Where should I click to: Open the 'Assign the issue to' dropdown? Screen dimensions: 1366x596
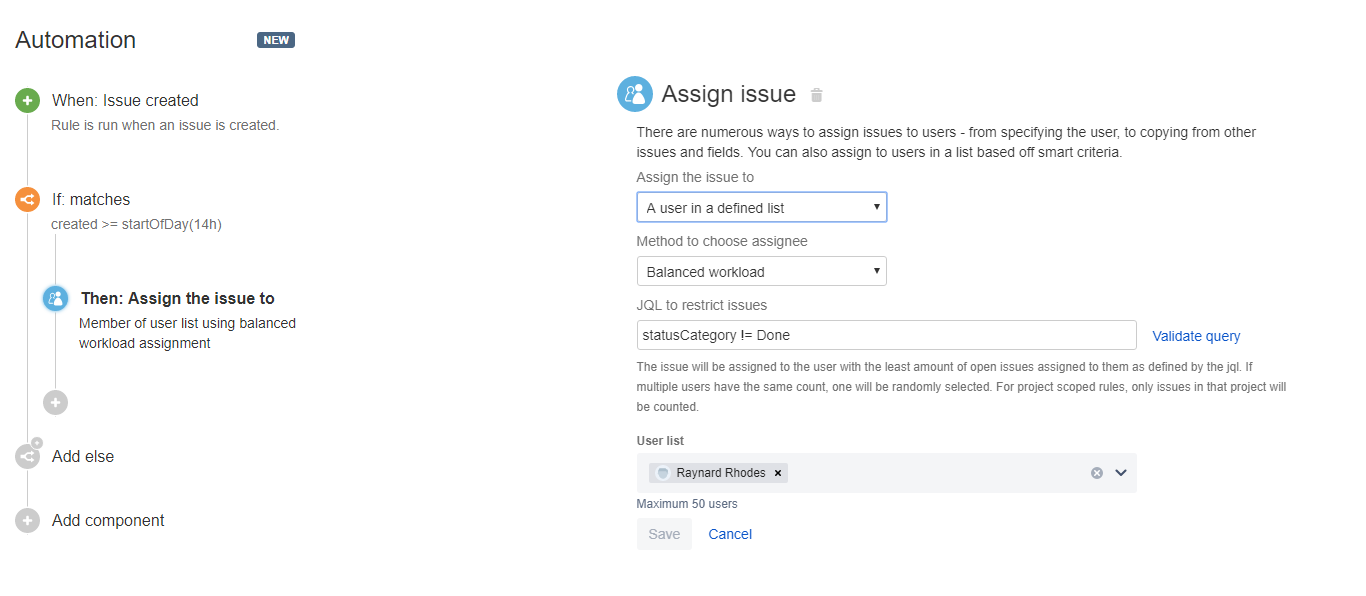(x=761, y=208)
